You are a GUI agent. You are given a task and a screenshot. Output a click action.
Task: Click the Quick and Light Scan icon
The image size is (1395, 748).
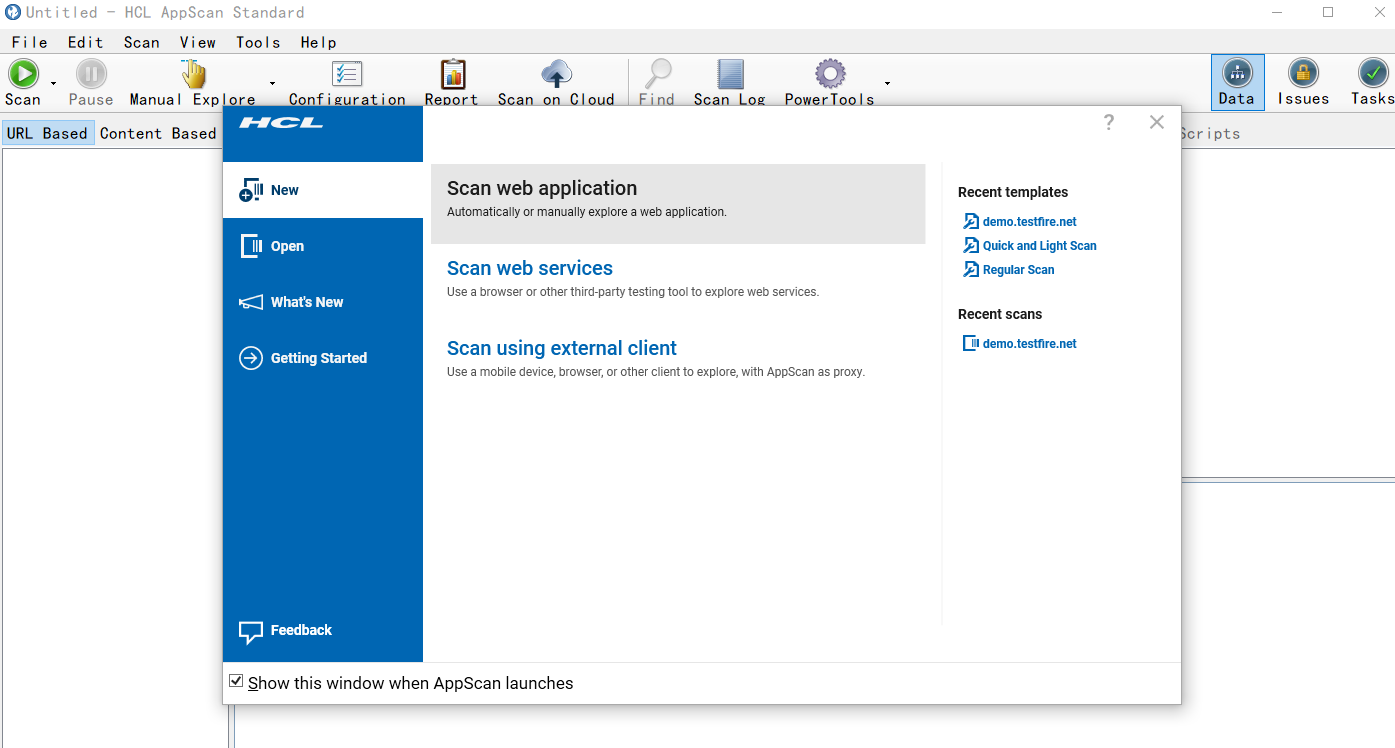971,246
